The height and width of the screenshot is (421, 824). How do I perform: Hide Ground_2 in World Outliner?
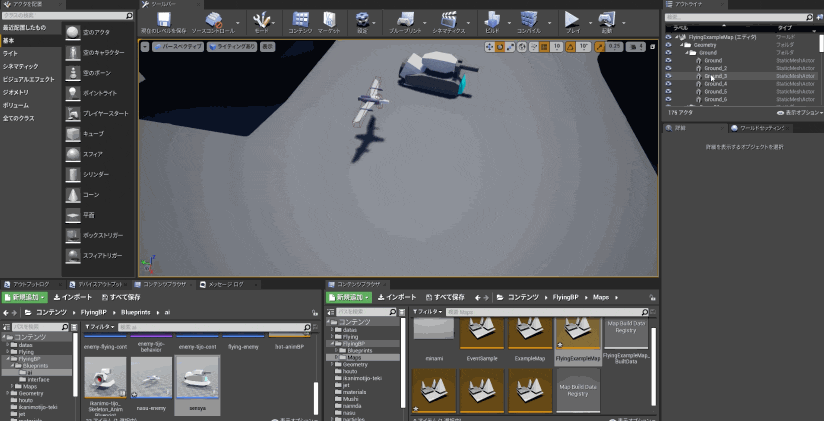click(x=668, y=68)
